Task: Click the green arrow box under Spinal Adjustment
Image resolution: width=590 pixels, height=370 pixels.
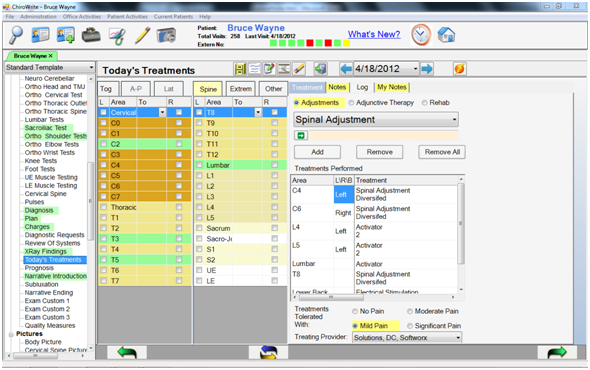Action: (301, 136)
